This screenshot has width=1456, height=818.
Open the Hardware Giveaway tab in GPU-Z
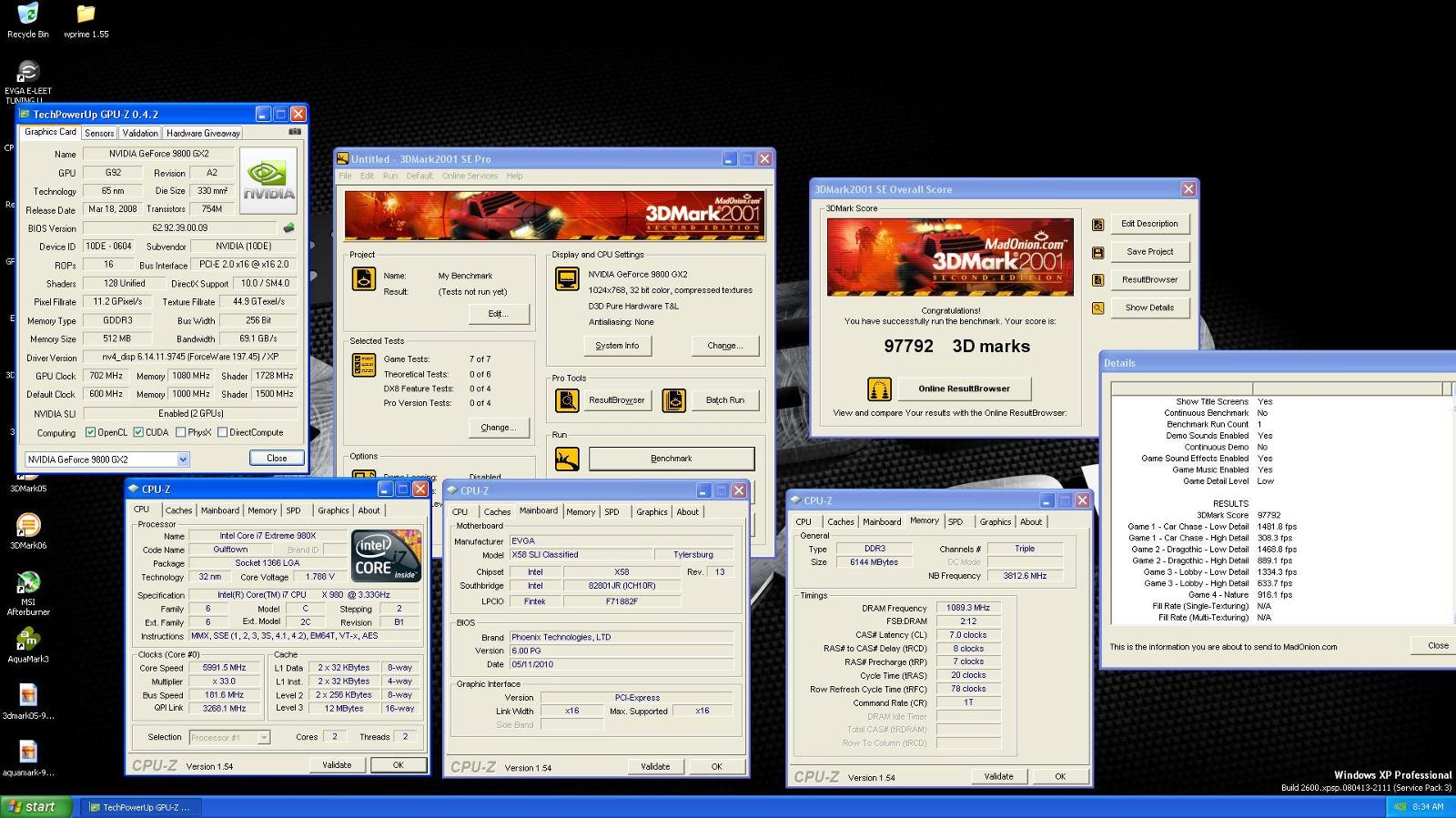coord(203,133)
